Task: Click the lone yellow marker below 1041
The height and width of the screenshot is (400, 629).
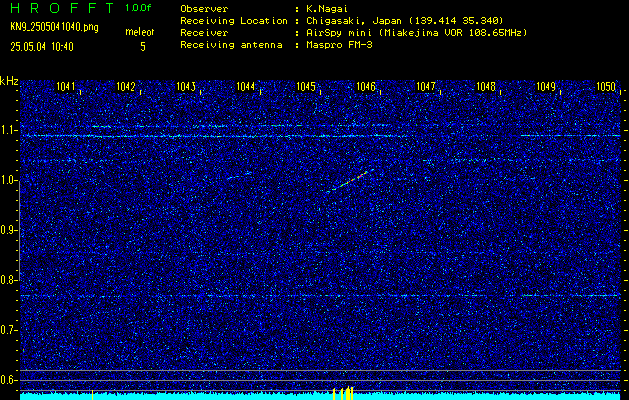Action: [x=92, y=395]
